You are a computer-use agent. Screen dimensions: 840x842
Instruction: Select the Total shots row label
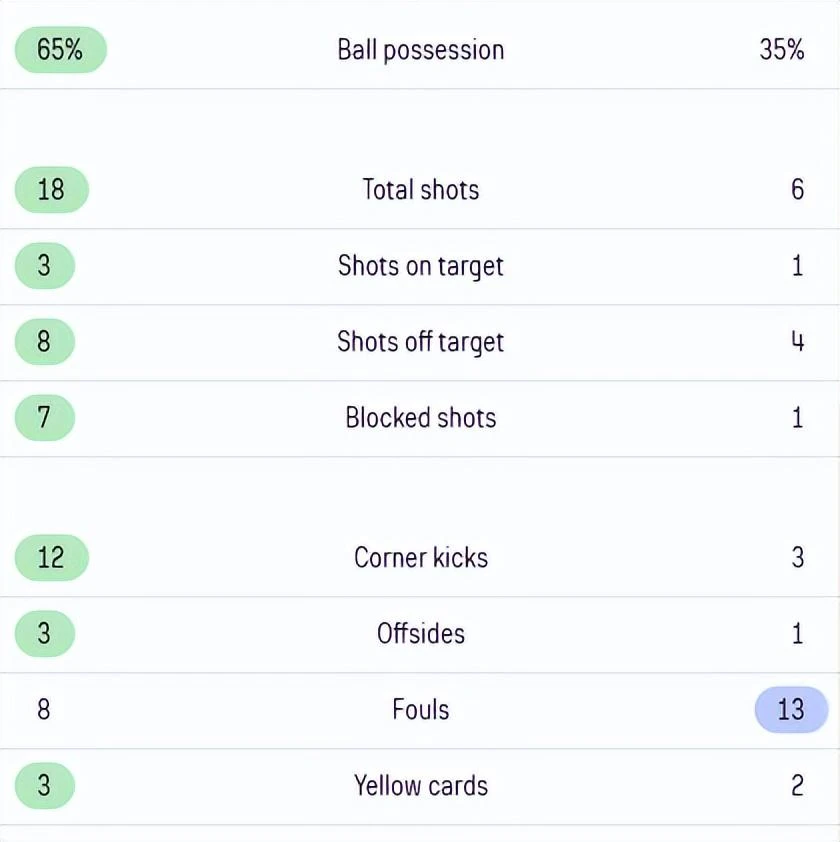click(421, 190)
